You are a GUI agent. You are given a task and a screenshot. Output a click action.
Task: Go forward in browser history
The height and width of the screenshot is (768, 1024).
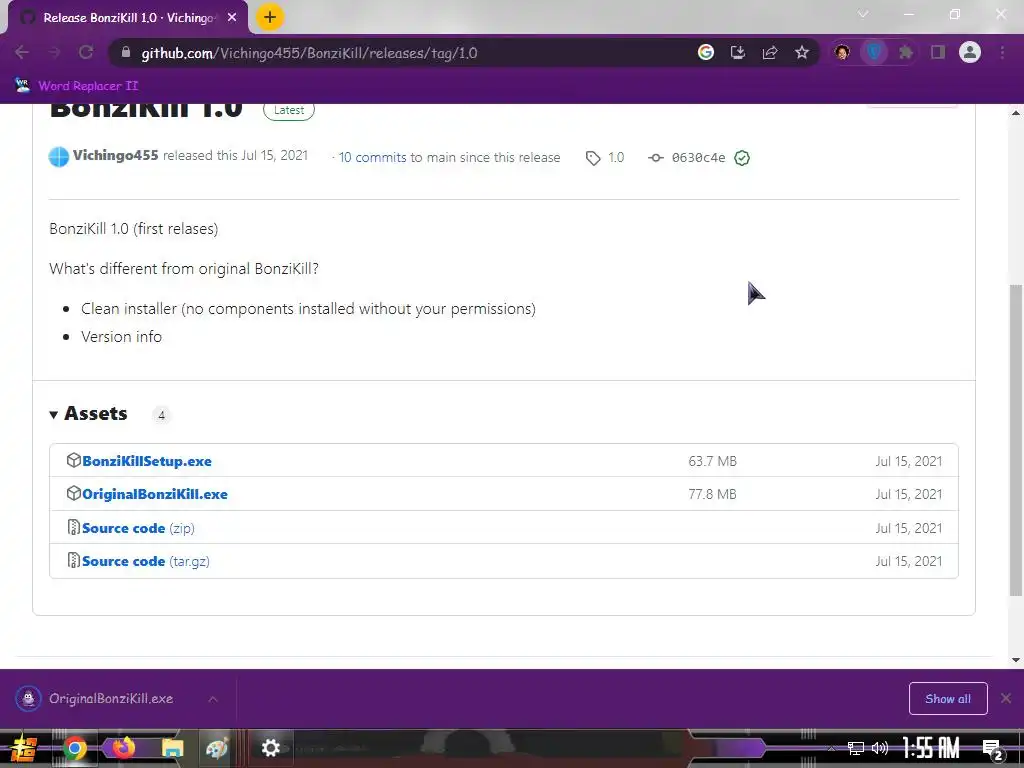[x=54, y=52]
